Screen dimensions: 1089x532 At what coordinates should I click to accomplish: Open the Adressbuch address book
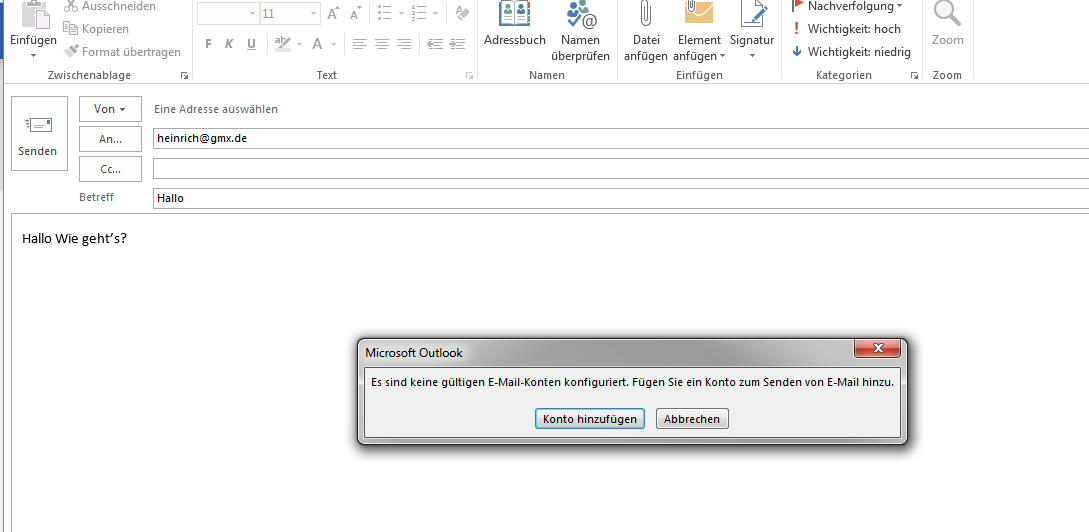point(515,24)
